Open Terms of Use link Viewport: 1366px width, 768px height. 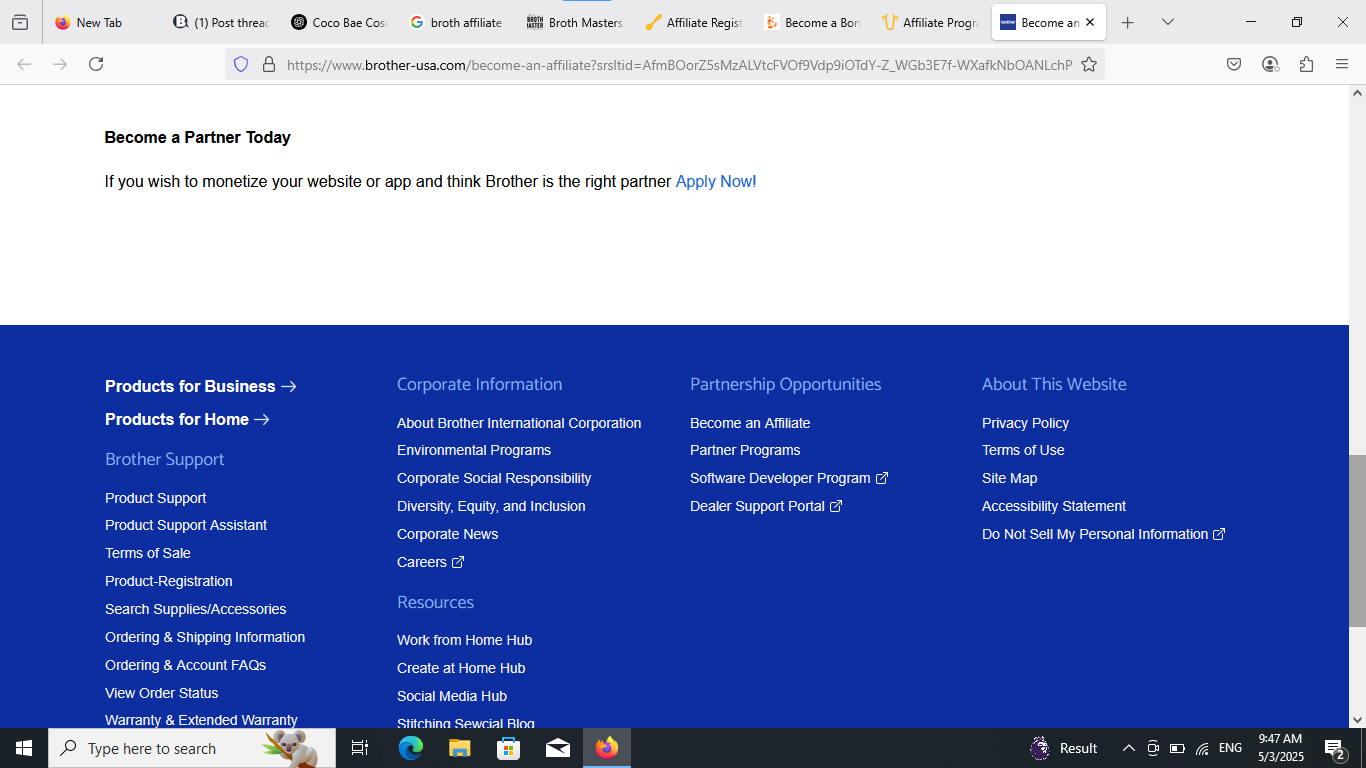pos(1023,450)
